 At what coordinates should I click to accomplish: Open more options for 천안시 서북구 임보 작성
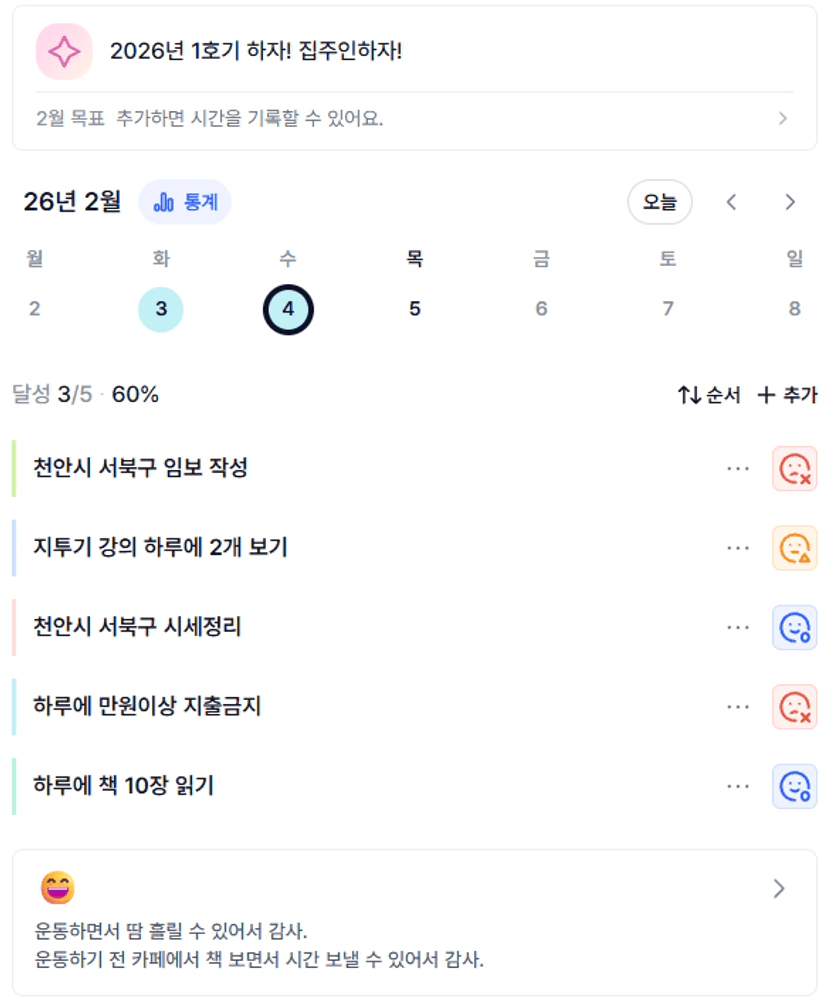738,468
